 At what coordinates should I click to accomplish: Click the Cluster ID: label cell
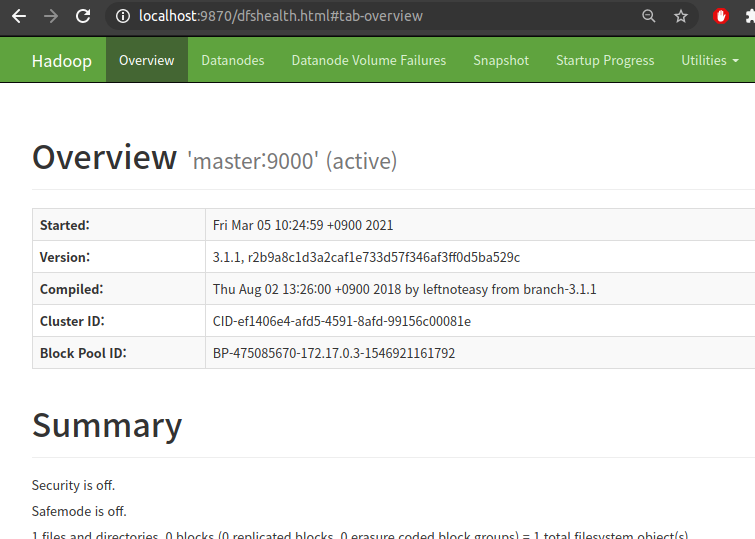tap(119, 321)
